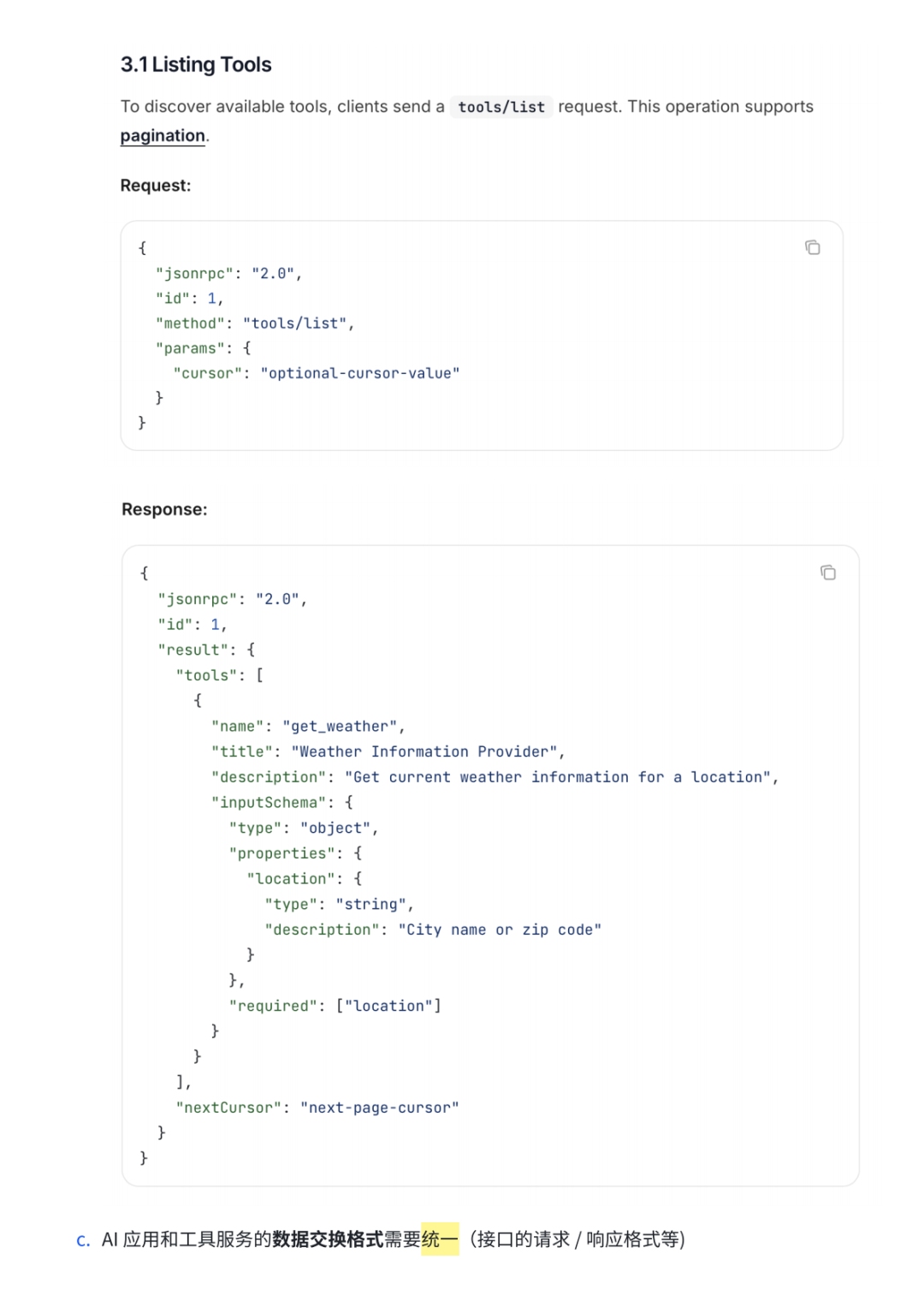924x1307 pixels.
Task: Click the "required" key in the response
Action: [273, 1006]
